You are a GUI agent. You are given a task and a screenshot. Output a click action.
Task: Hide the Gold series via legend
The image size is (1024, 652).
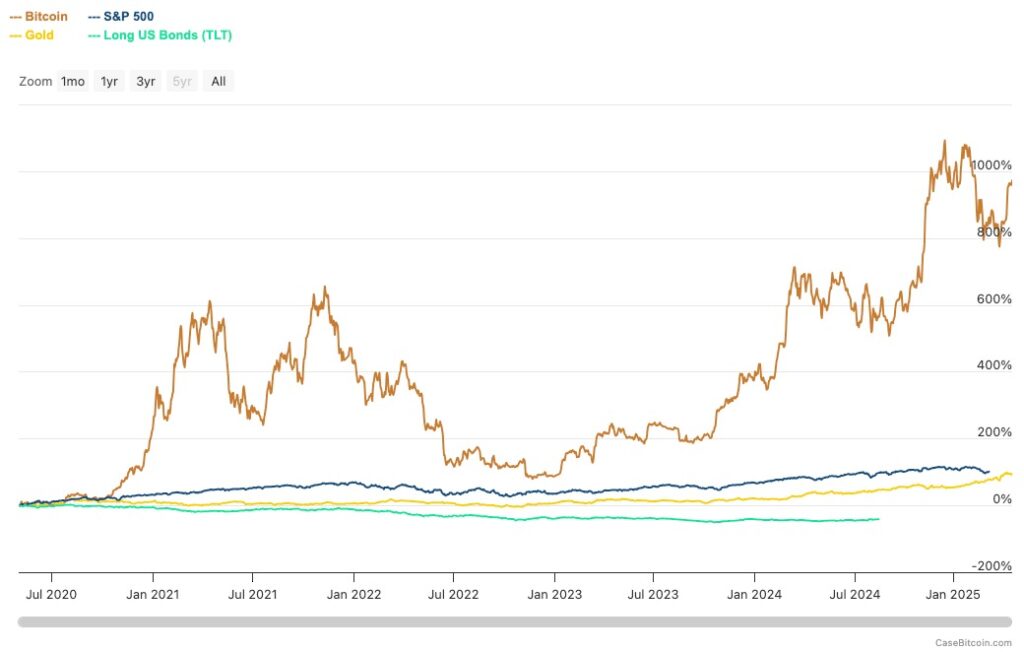[31, 35]
